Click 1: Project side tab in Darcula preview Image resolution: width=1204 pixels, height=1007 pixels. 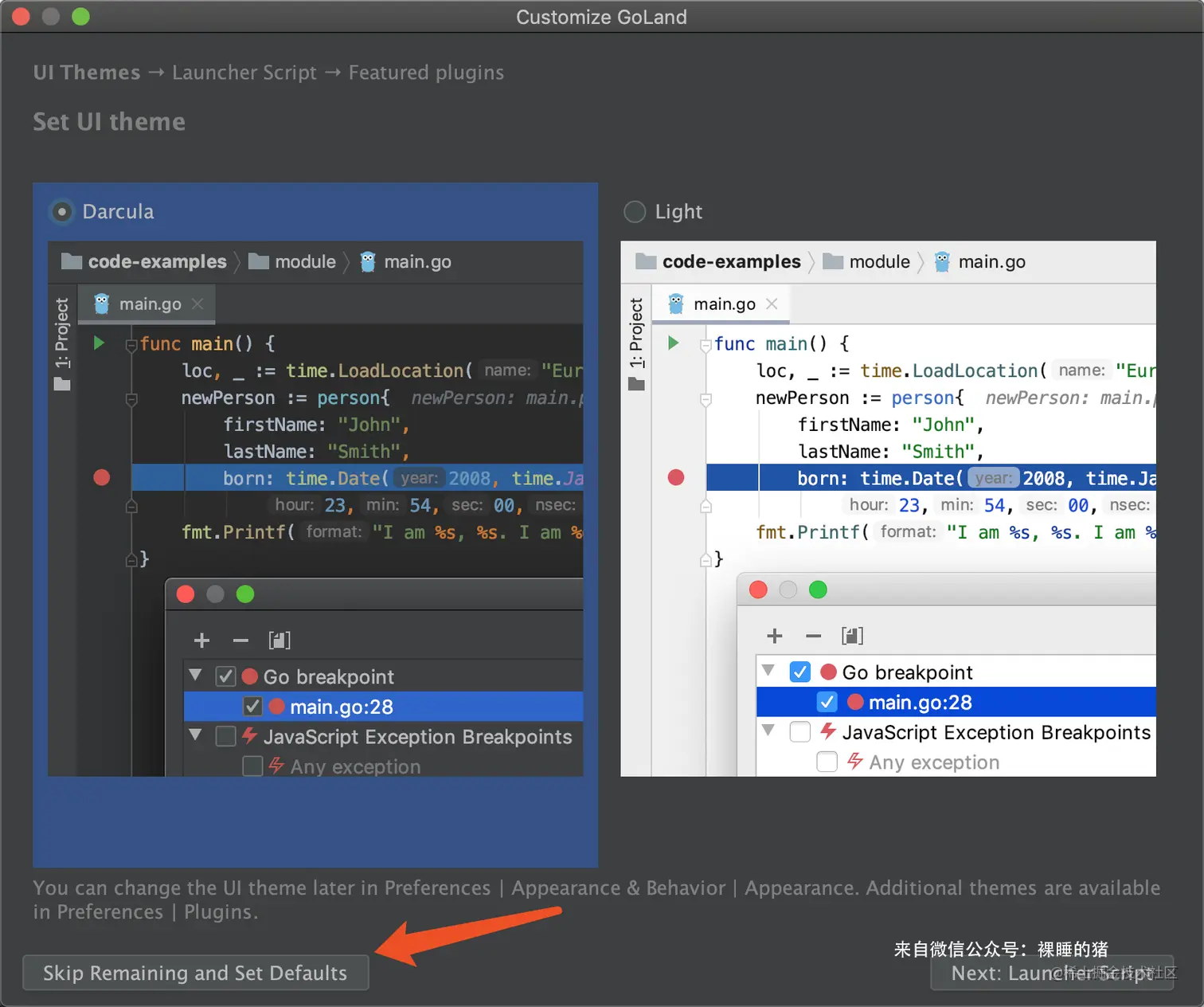pos(62,343)
